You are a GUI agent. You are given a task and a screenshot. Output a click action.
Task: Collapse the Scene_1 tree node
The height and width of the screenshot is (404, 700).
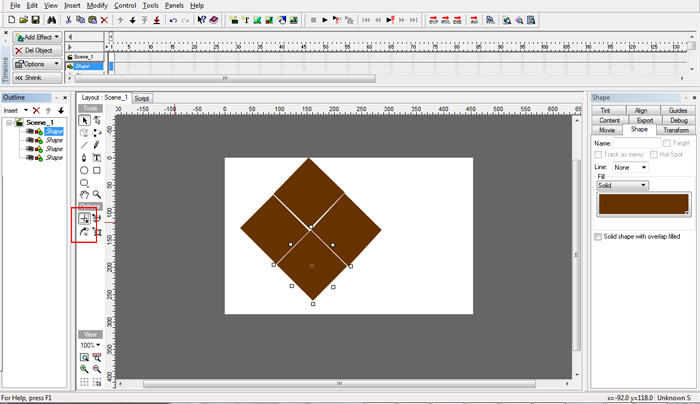9,122
